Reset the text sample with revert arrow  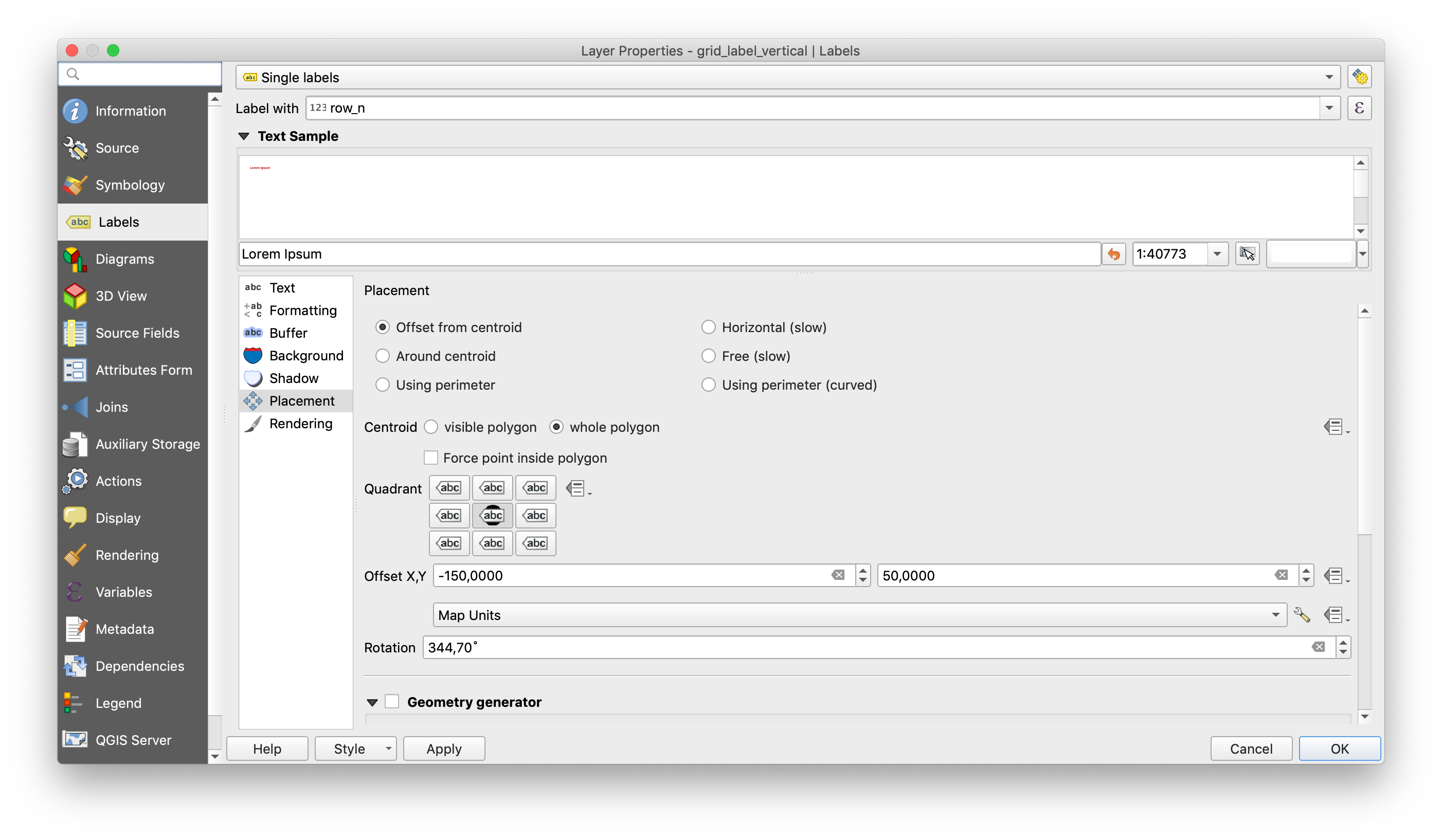1113,253
